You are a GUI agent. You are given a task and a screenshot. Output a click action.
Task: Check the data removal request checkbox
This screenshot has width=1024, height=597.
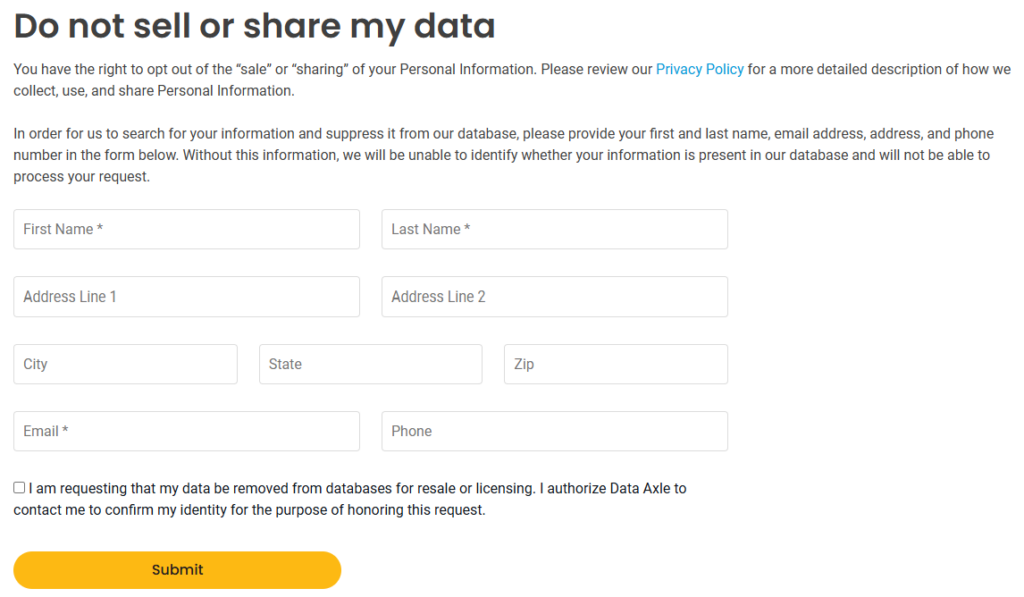point(20,488)
